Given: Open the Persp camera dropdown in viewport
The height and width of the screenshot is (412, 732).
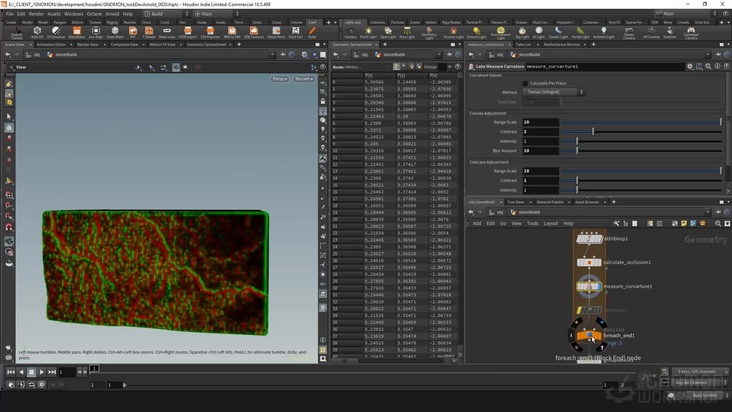Looking at the screenshot, I should point(279,78).
